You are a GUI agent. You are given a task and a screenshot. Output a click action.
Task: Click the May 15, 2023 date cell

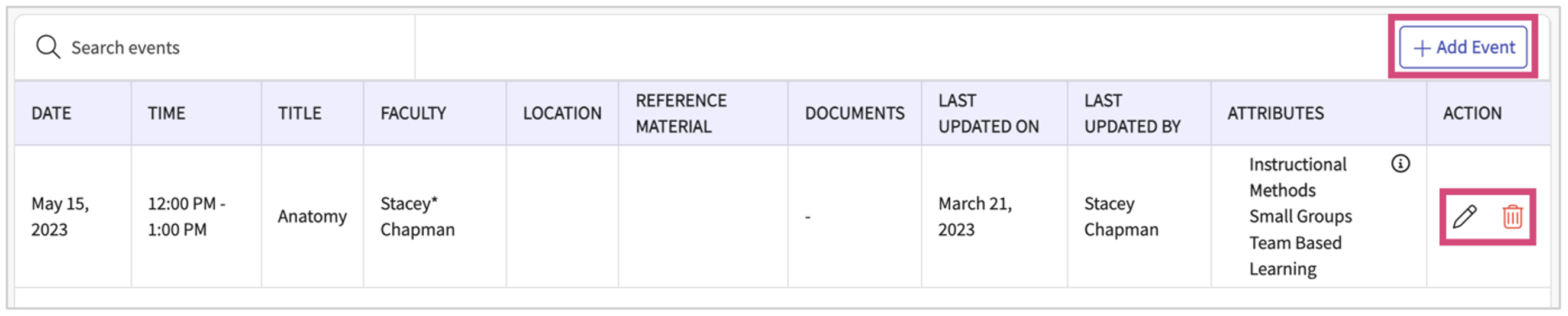pyautogui.click(x=60, y=217)
